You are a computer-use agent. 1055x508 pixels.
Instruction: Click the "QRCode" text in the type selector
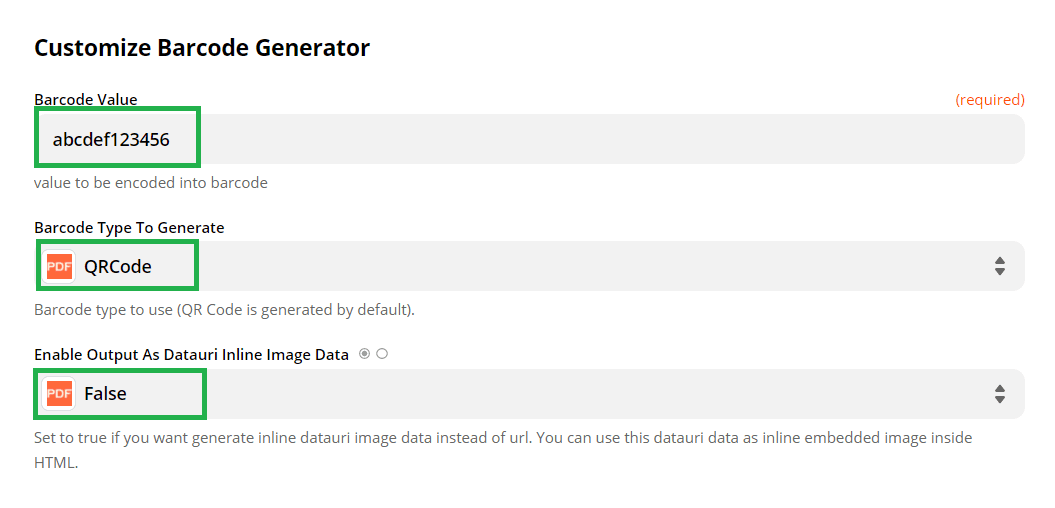118,266
